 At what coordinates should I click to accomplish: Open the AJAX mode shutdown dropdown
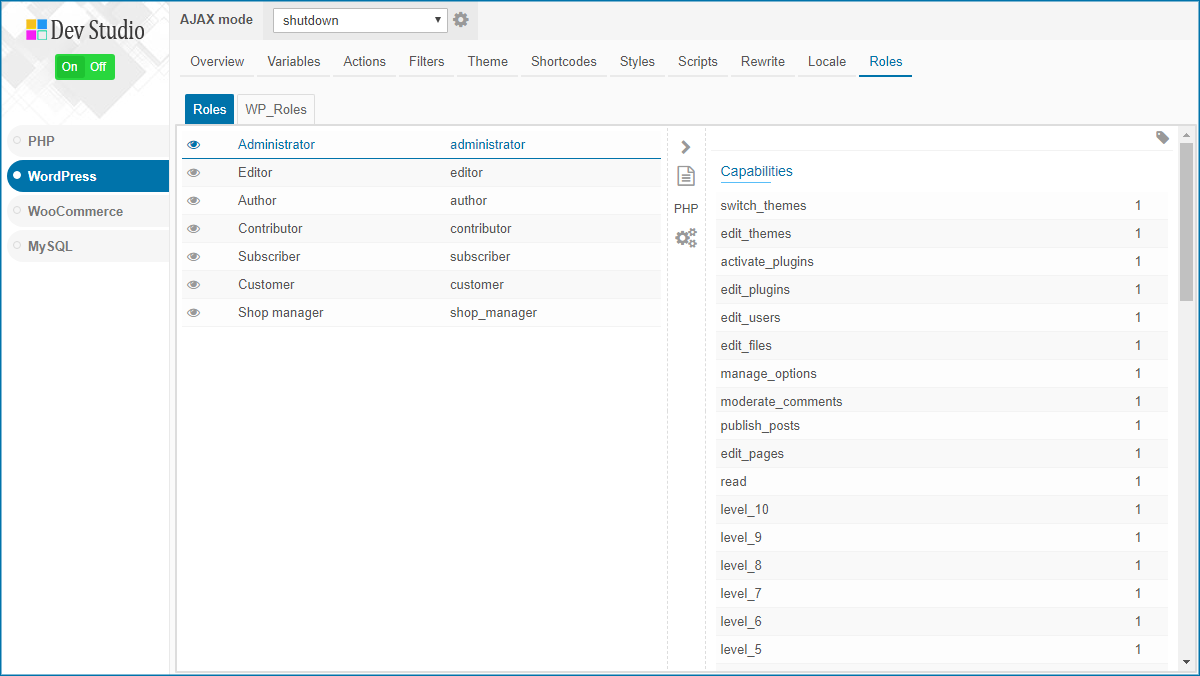(x=361, y=20)
